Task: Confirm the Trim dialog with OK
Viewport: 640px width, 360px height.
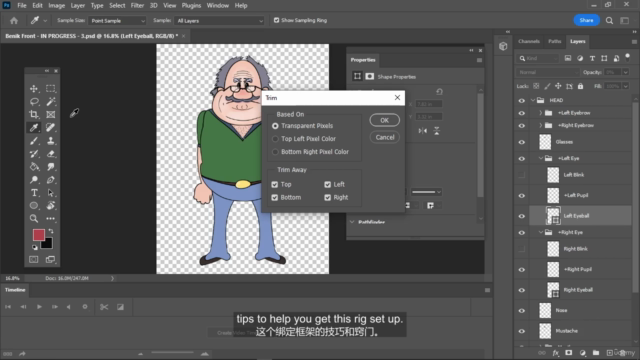Action: [x=384, y=120]
